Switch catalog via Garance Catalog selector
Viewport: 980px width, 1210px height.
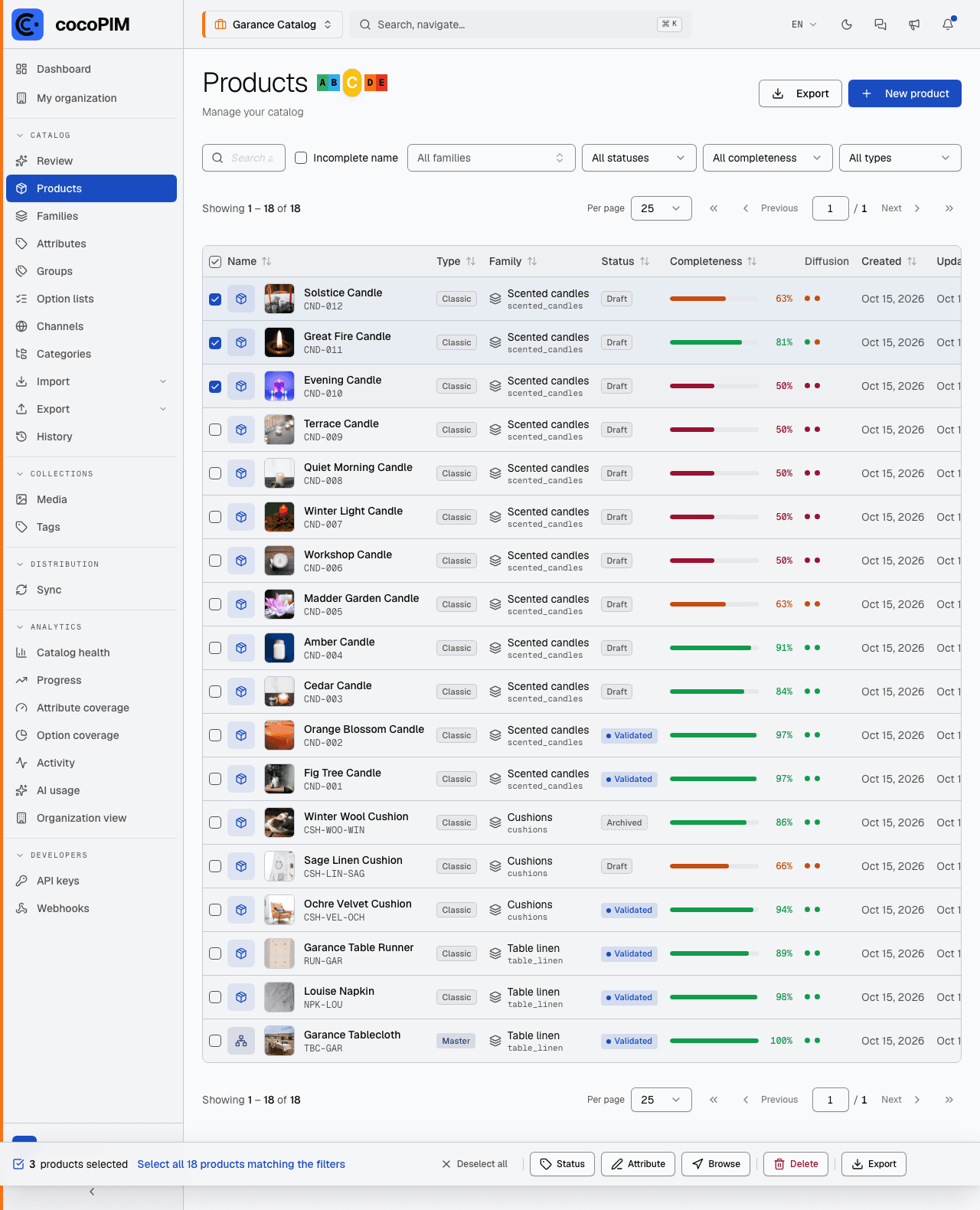[273, 25]
